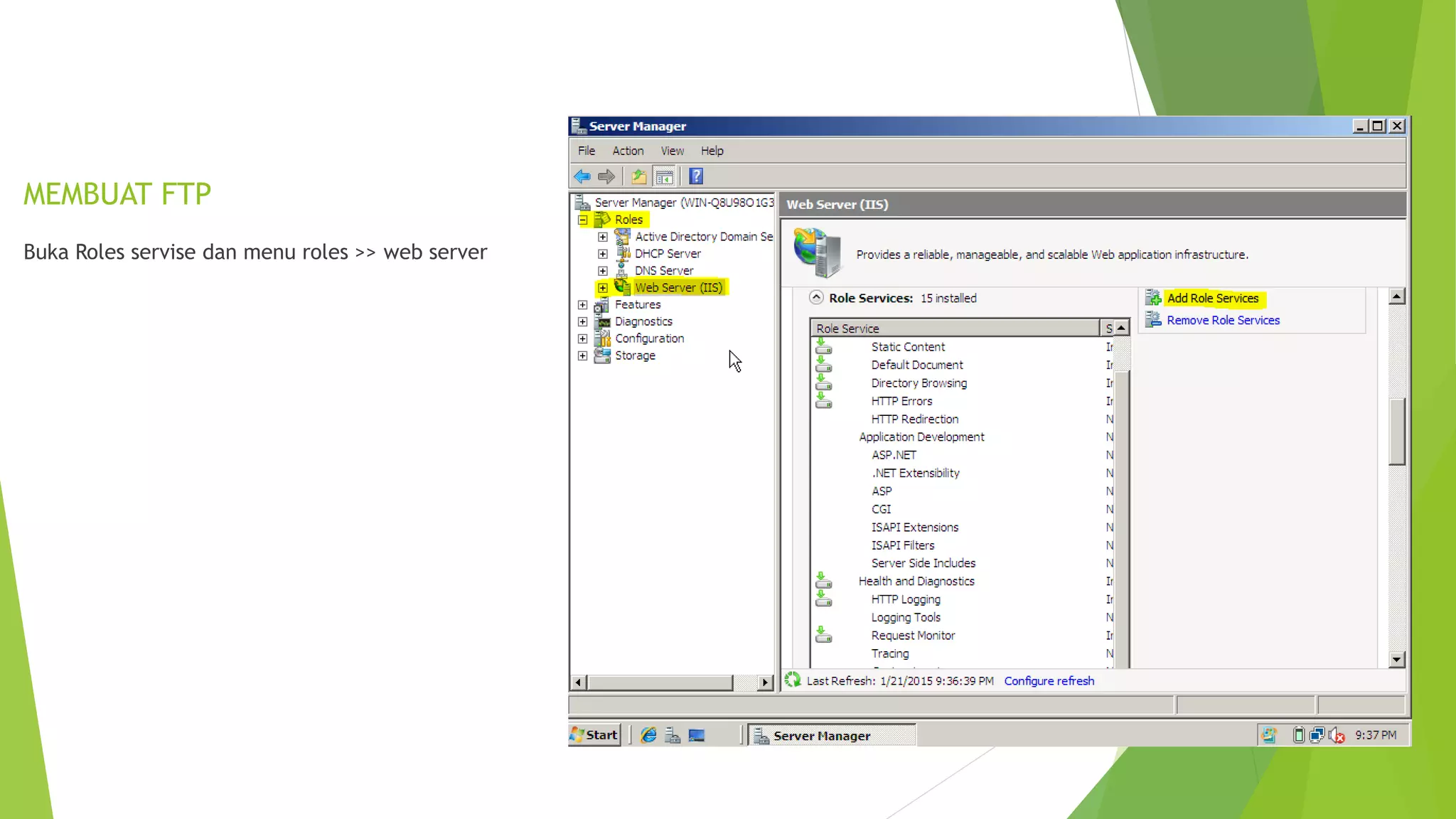Image resolution: width=1456 pixels, height=819 pixels.
Task: Open the File menu
Action: [x=587, y=151]
